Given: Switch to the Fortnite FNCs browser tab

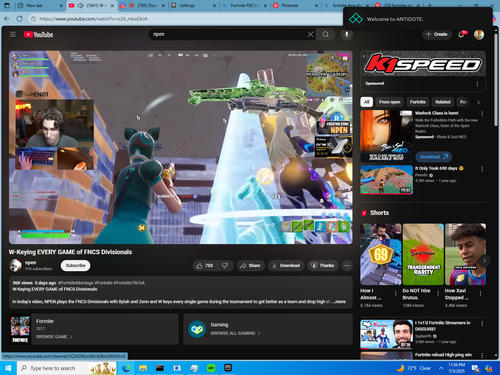Looking at the screenshot, I should pyautogui.click(x=243, y=6).
